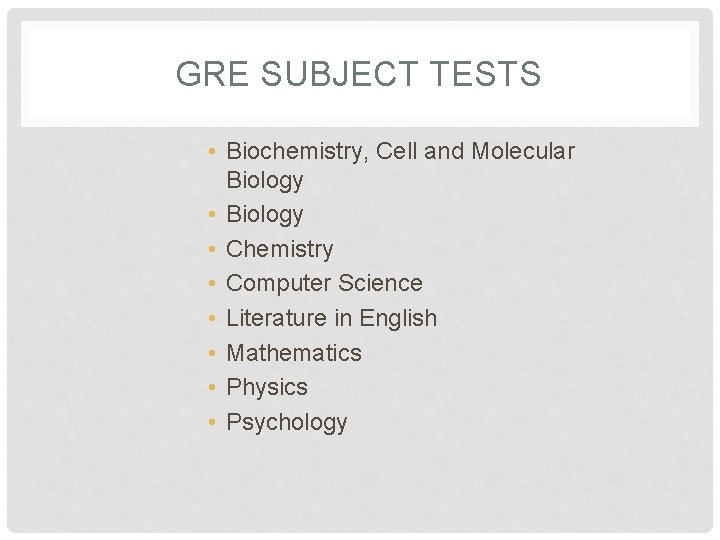
Task: Select the "Biochemistry, Cell and Molecular" text line
Action: click(400, 151)
